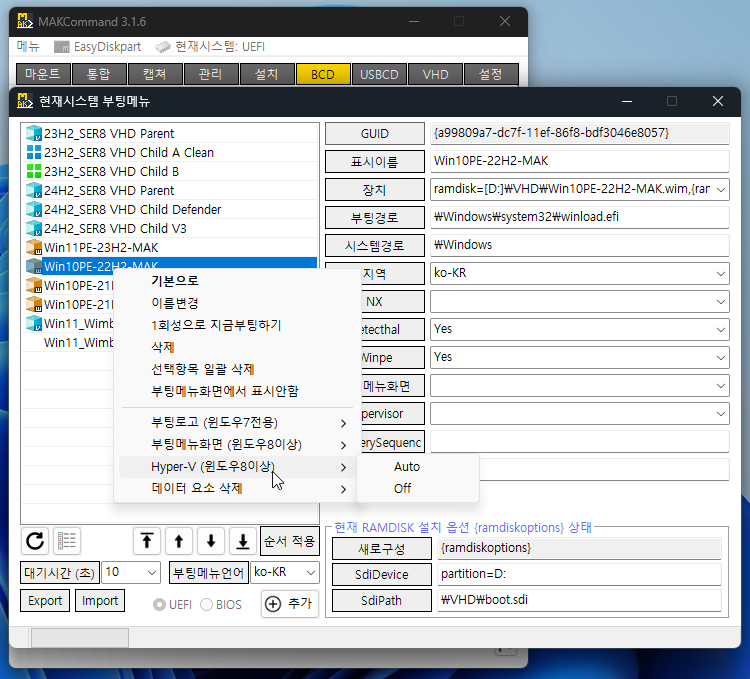The width and height of the screenshot is (750, 679).
Task: Click the icon of selected Win10PE-22H2-MAK
Action: 34,266
